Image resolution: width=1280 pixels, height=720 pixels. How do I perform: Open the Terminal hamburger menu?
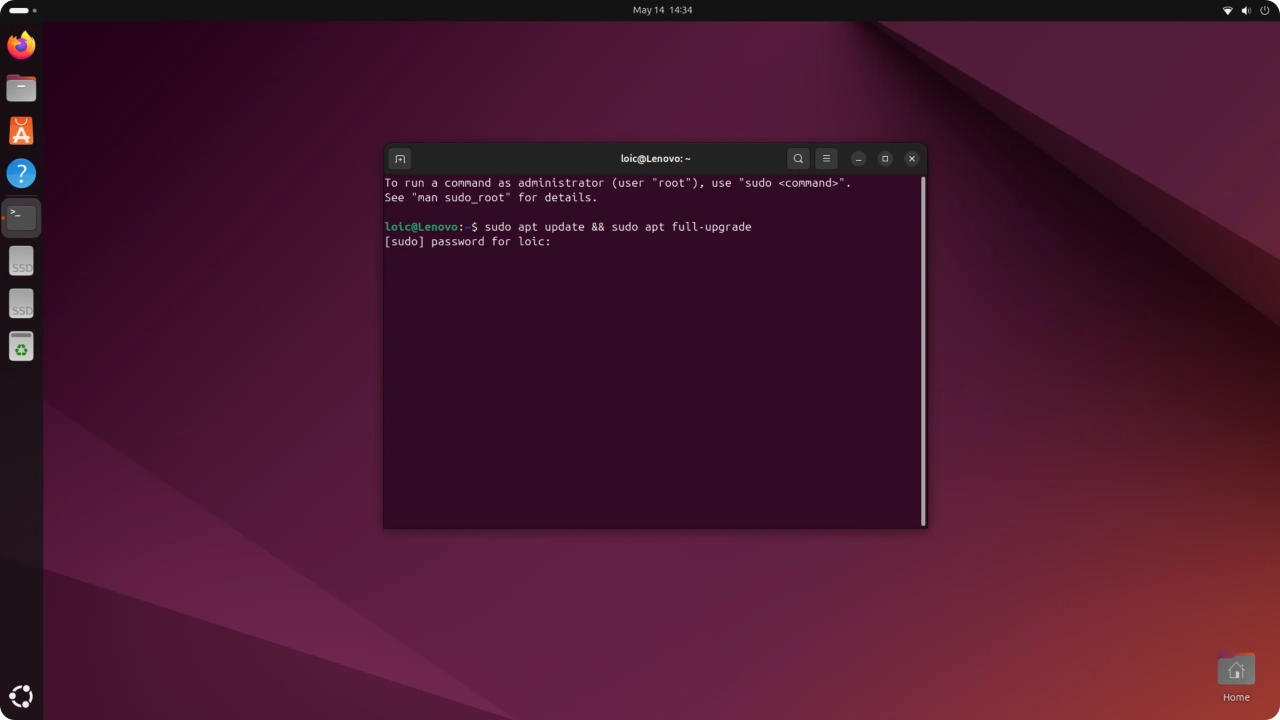826,159
